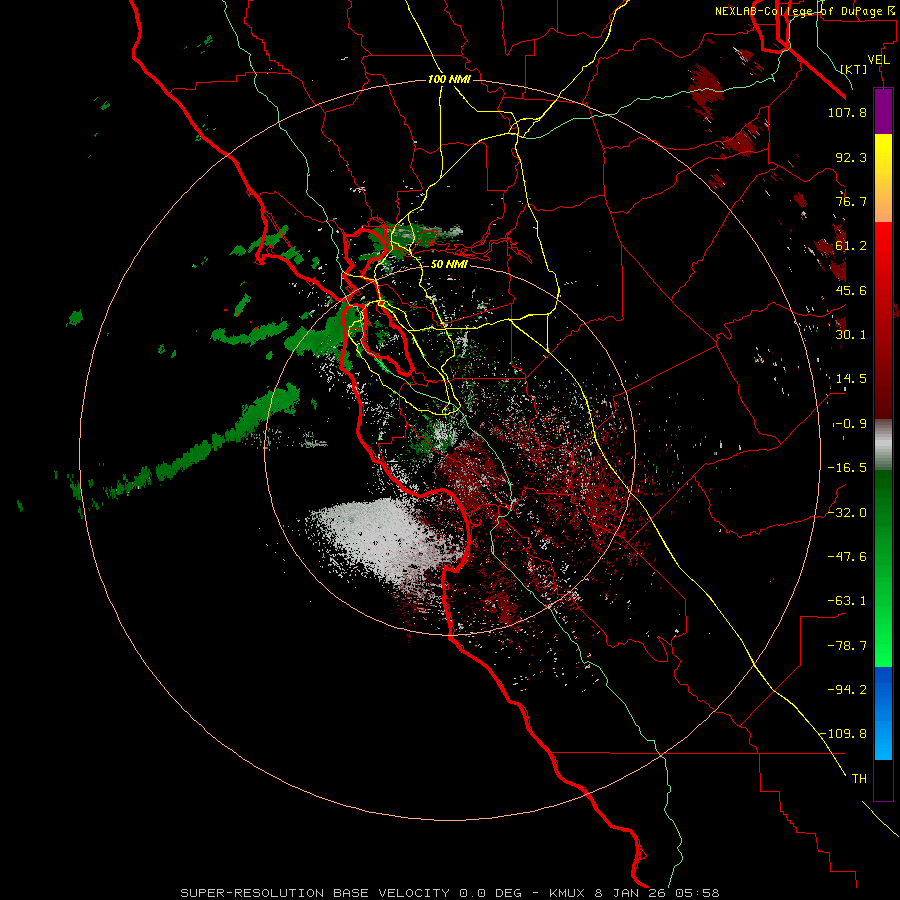This screenshot has height=900, width=900.
Task: Select the yellow-orange segment of the velocity scale
Action: click(883, 178)
